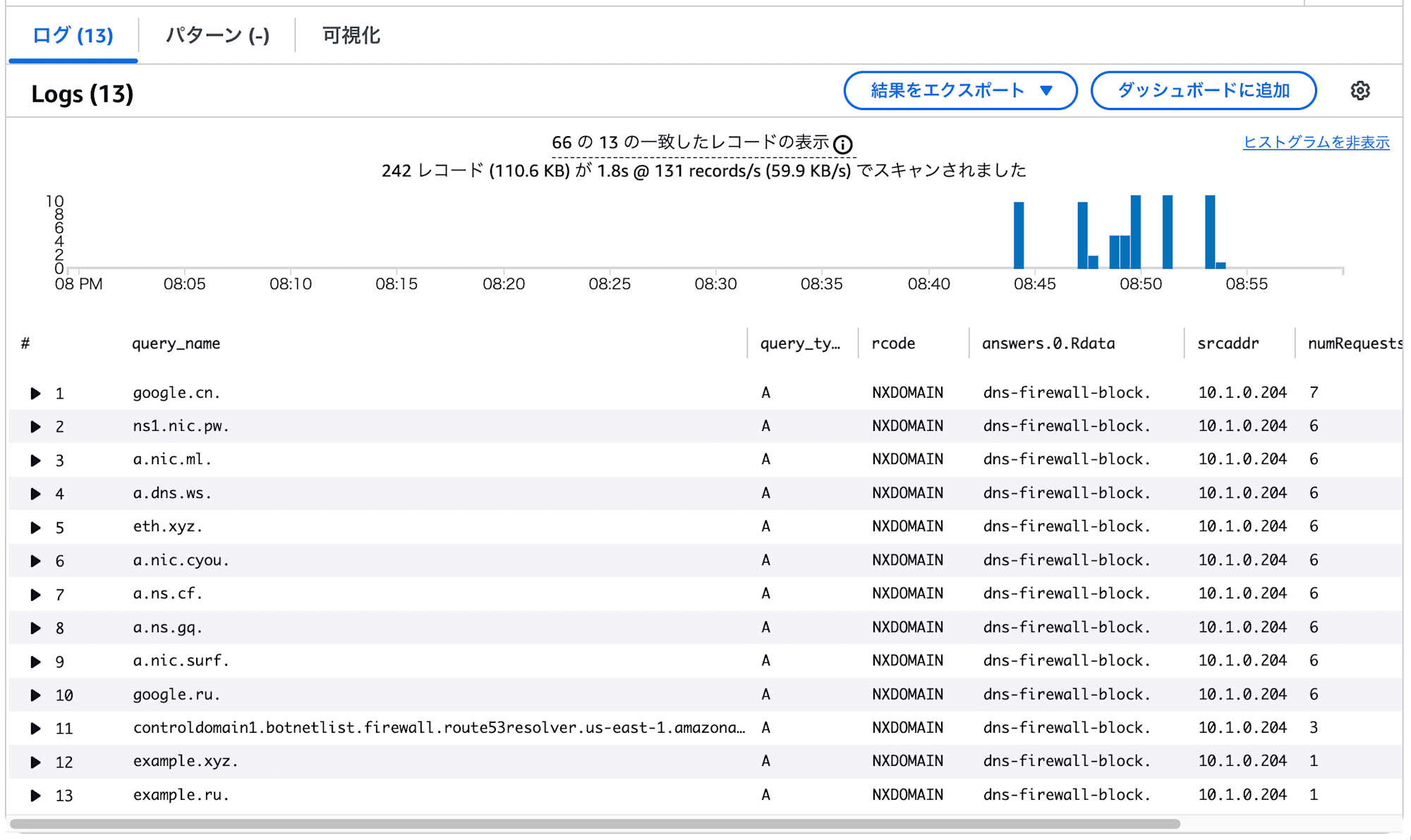Click query type A in eth.xyz. row

pyautogui.click(x=765, y=526)
